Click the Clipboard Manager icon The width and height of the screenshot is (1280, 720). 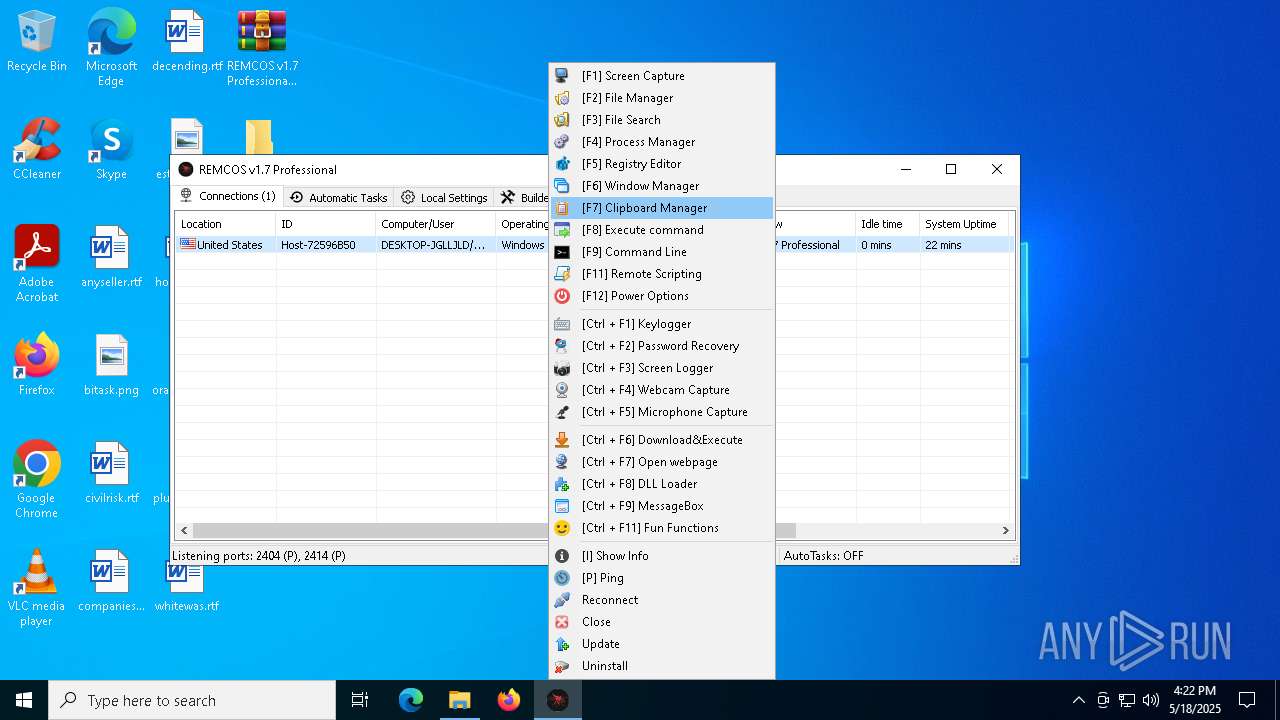click(562, 208)
